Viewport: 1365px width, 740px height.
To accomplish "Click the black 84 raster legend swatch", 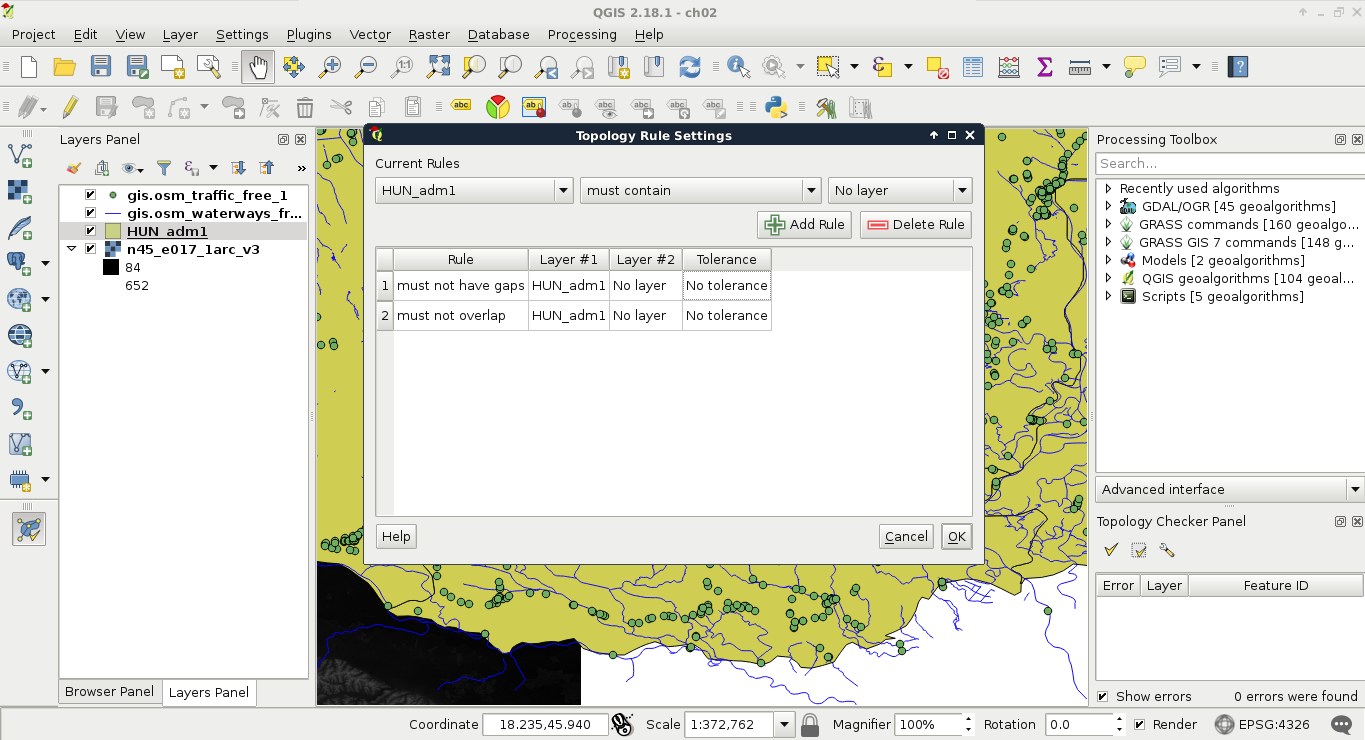I will coord(110,267).
